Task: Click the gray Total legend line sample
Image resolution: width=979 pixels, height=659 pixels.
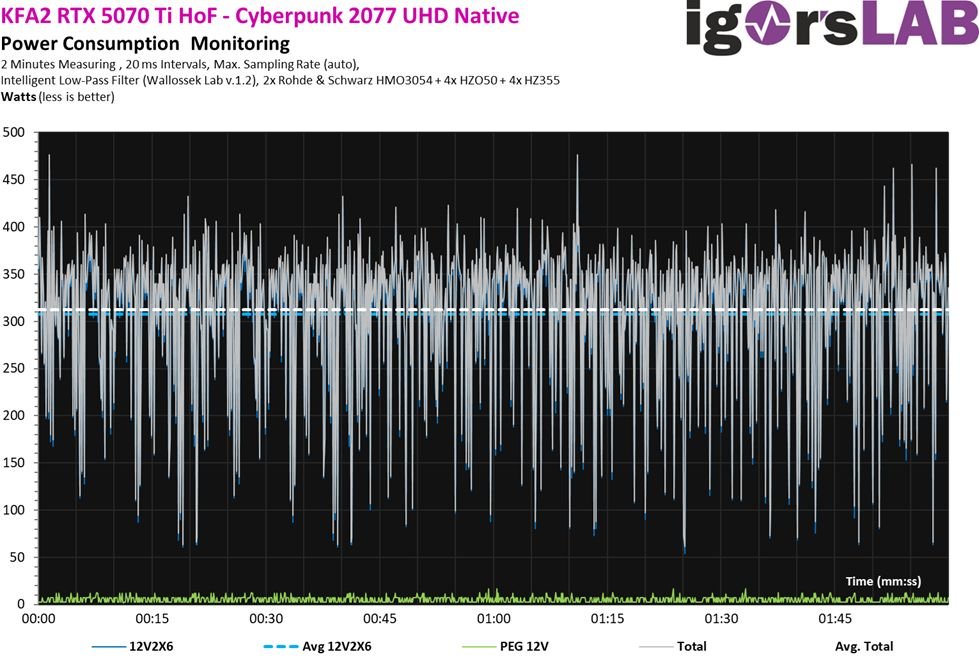Action: pyautogui.click(x=656, y=647)
